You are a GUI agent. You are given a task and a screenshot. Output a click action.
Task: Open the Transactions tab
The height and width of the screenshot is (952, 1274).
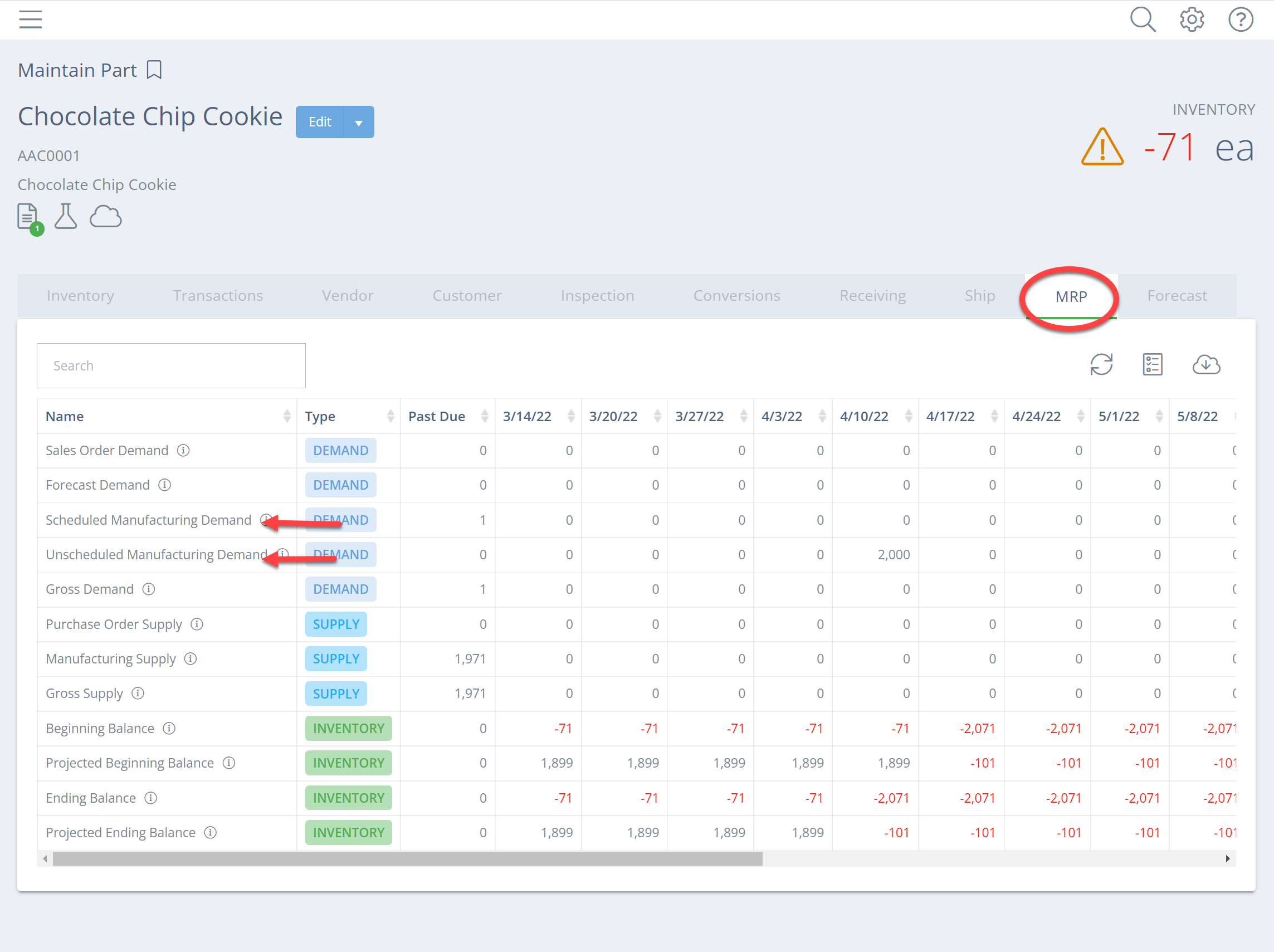(218, 296)
